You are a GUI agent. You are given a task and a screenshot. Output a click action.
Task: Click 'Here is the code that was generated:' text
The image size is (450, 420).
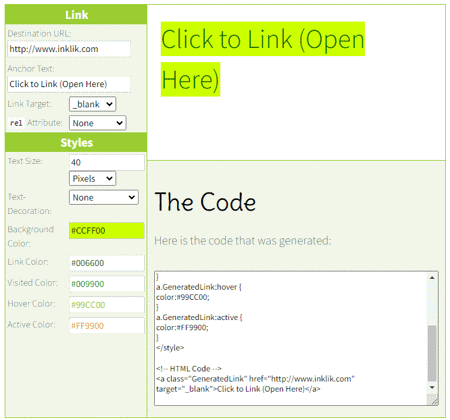click(x=243, y=241)
